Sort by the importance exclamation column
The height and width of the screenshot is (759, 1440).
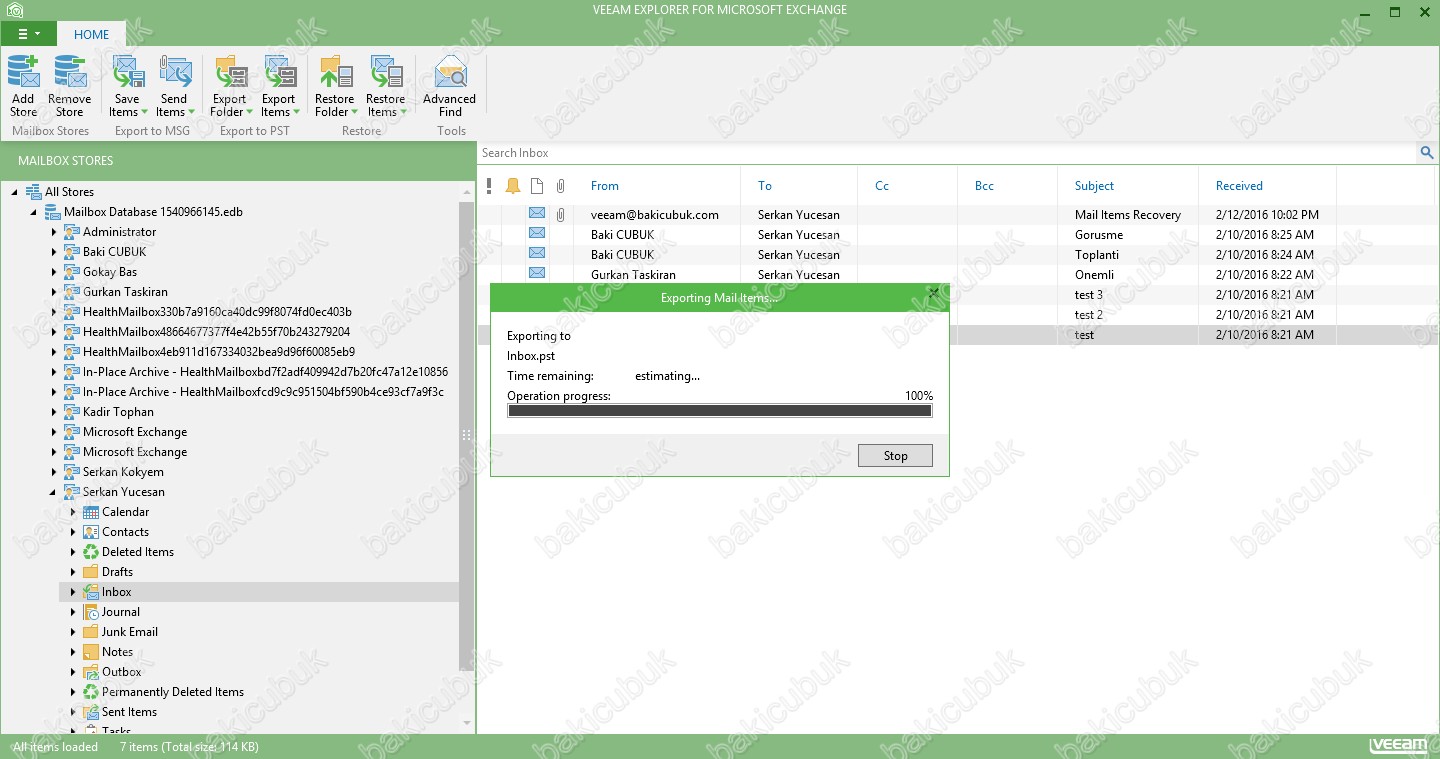(x=489, y=186)
